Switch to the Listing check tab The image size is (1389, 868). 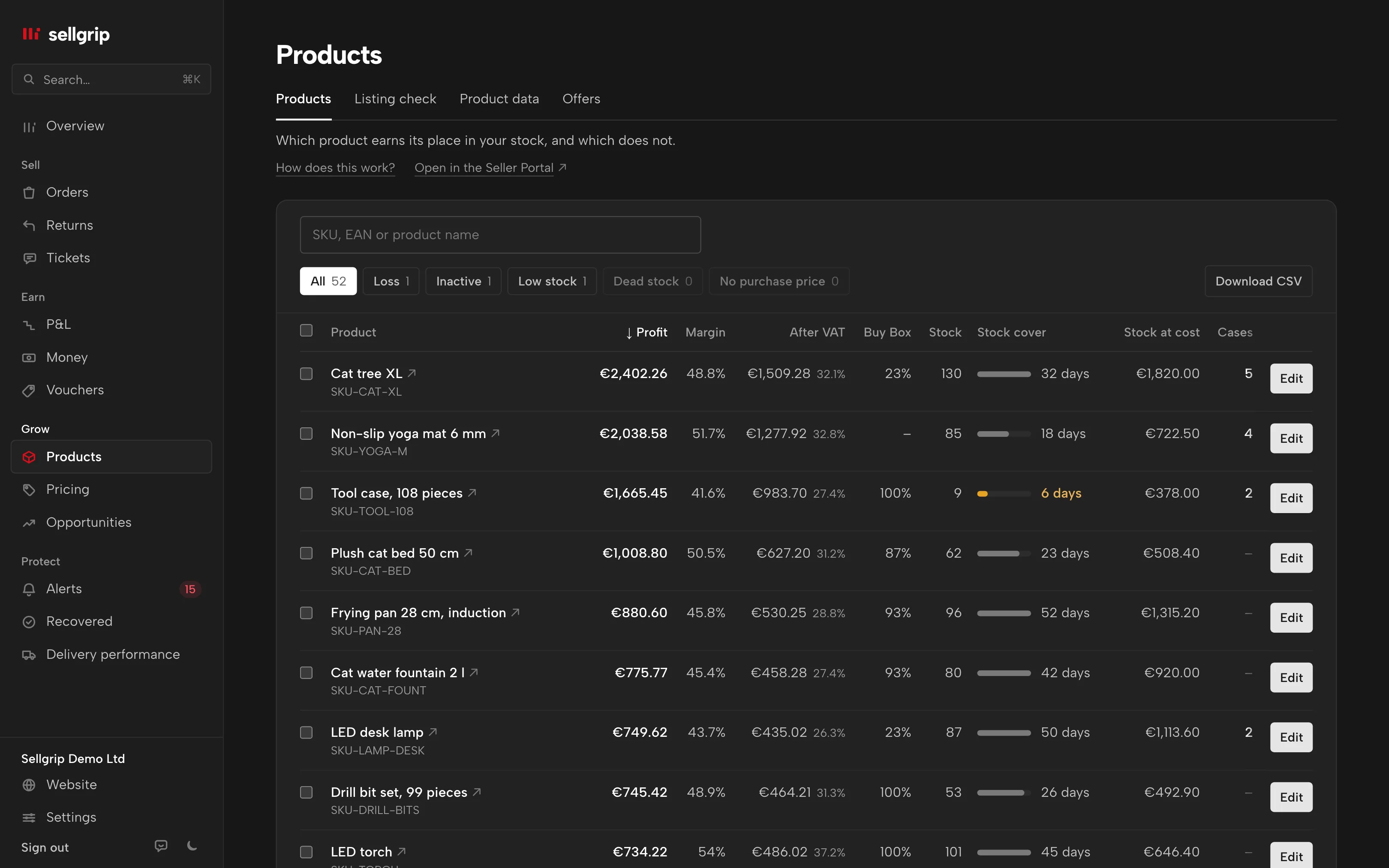(x=395, y=99)
